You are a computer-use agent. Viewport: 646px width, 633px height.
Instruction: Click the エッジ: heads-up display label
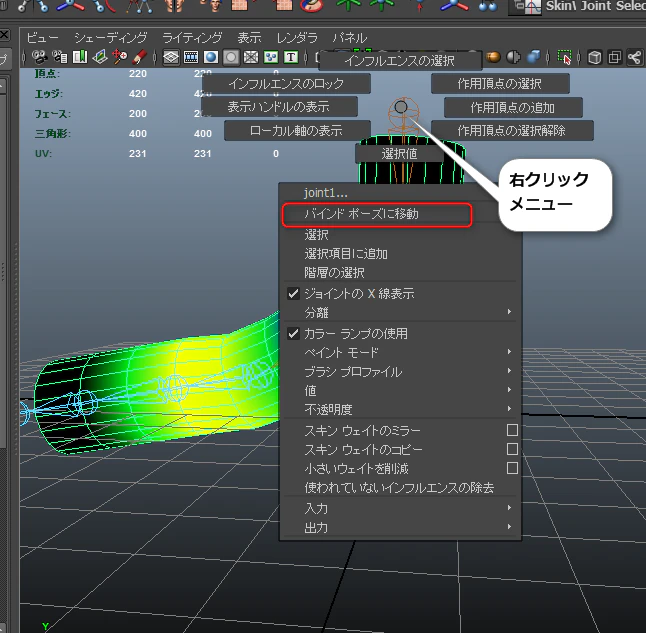tap(49, 94)
